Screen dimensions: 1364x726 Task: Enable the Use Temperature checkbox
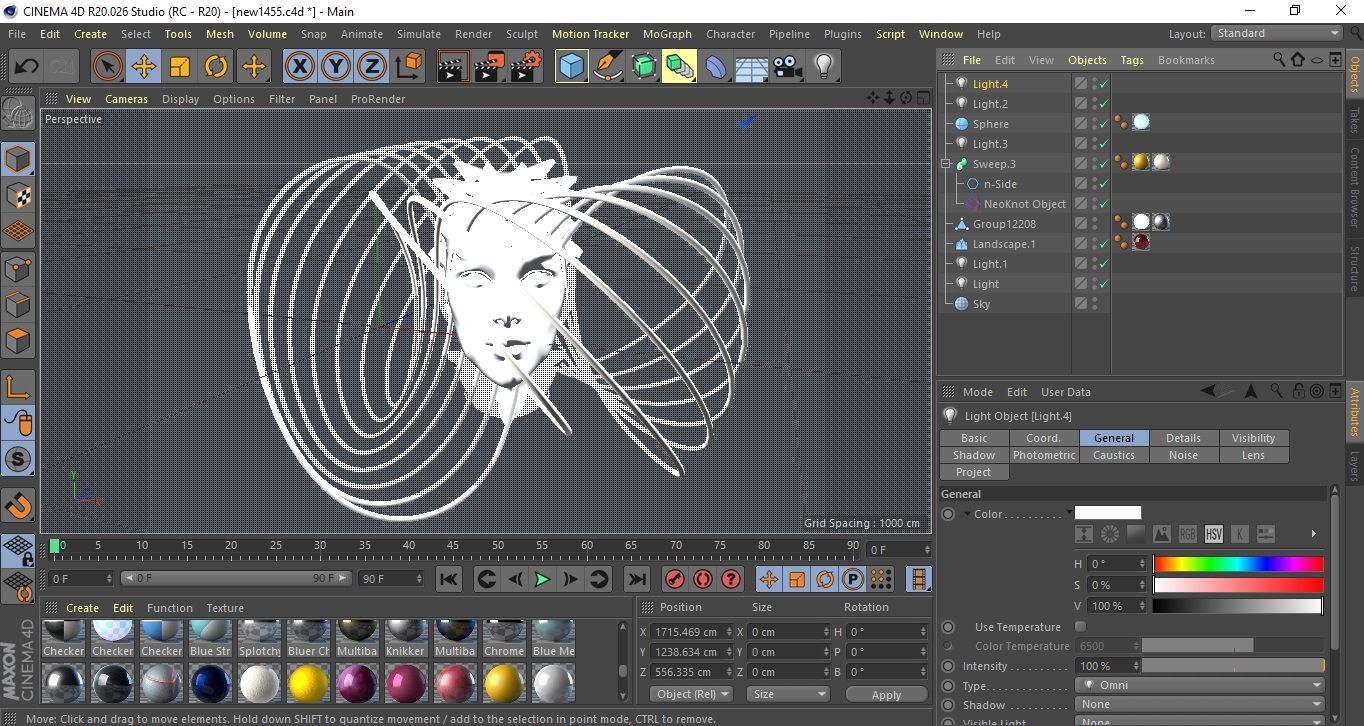(x=1080, y=627)
